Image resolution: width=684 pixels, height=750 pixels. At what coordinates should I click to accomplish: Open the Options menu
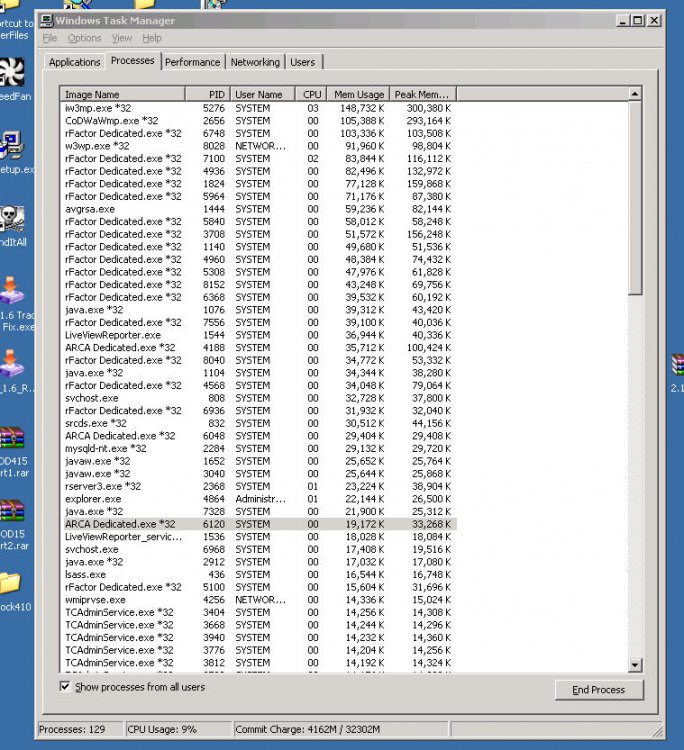point(84,38)
